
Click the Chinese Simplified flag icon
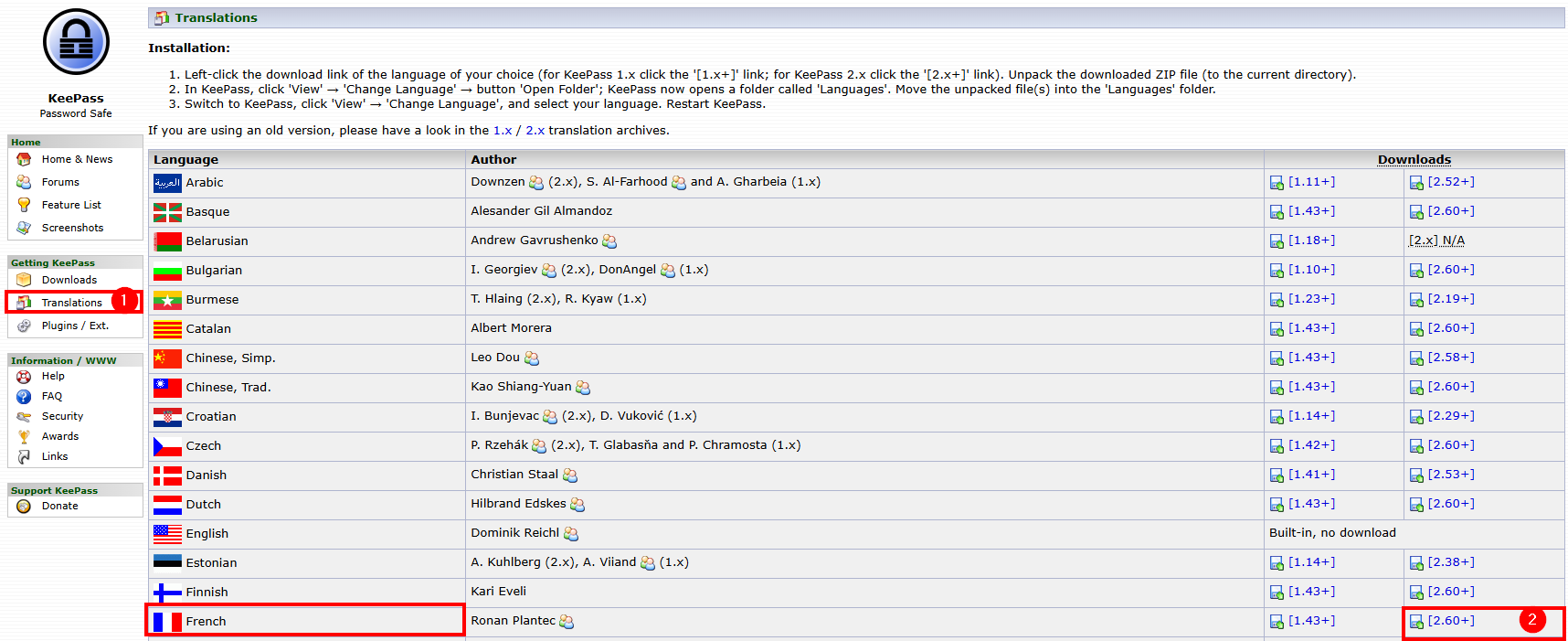pos(167,358)
